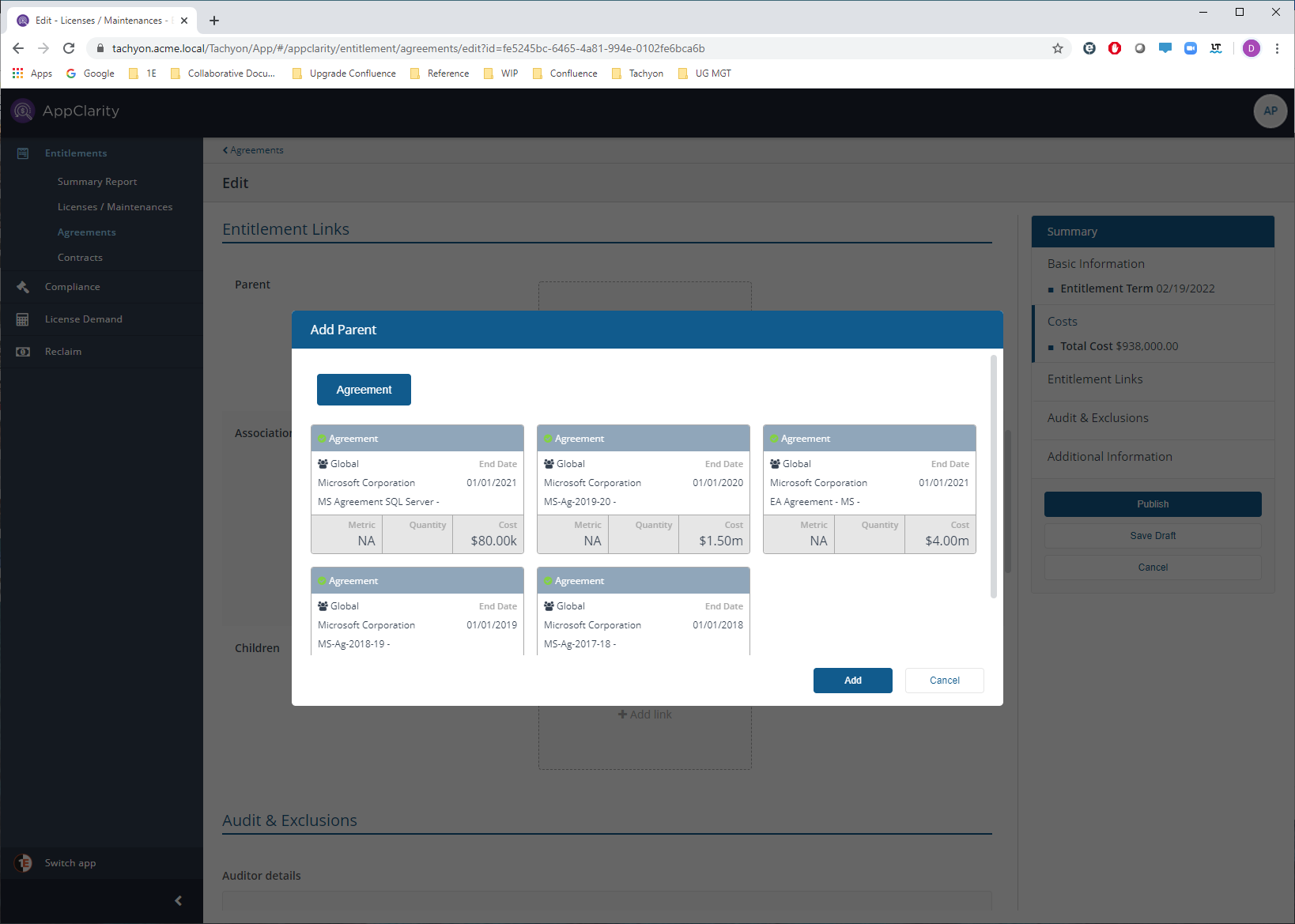Screen dimensions: 1295x924
Task: Click the License Demand calculator icon
Action: click(23, 319)
